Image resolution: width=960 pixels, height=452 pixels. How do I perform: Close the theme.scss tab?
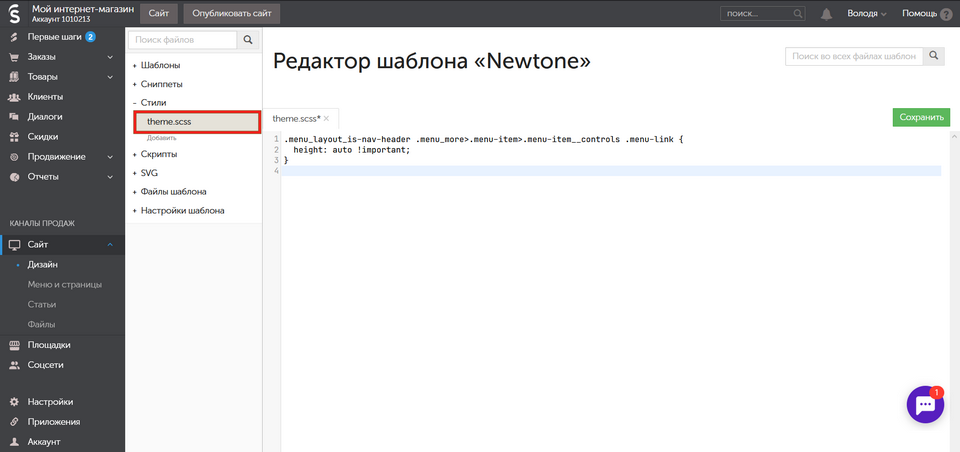coord(326,118)
